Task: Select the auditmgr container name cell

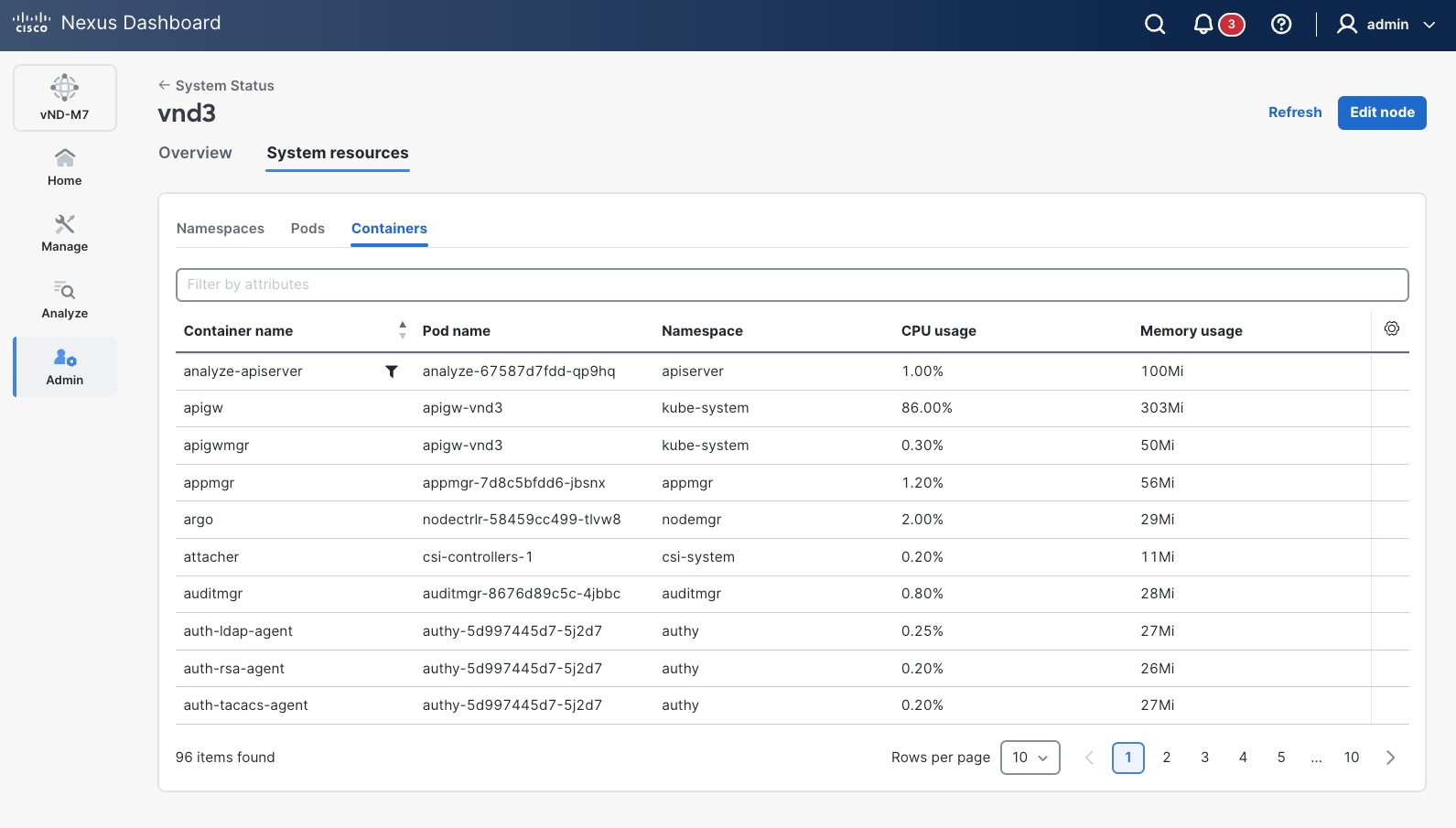Action: [x=213, y=594]
